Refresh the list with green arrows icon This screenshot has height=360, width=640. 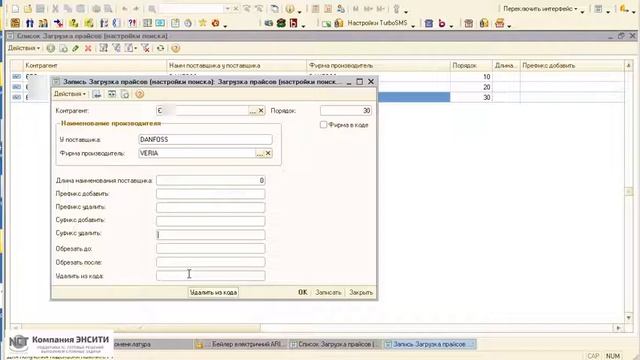[160, 48]
